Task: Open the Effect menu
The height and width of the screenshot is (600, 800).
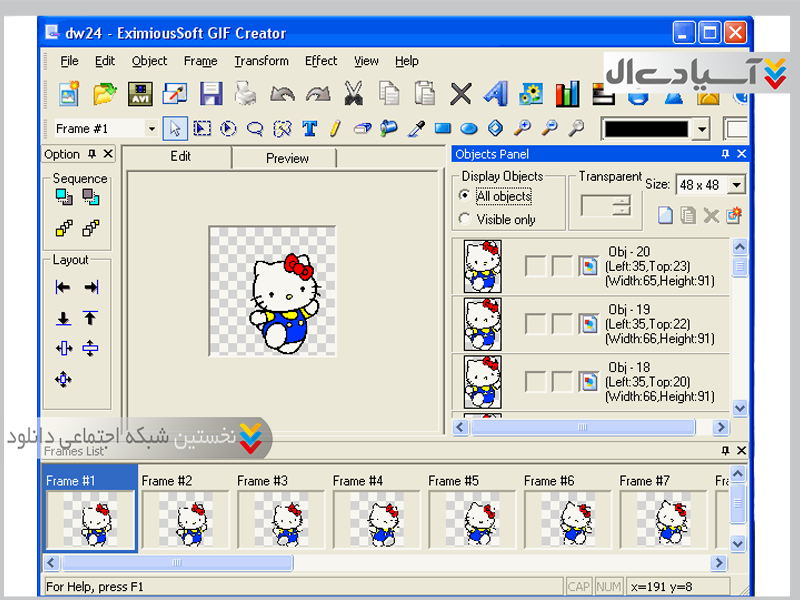Action: [321, 61]
